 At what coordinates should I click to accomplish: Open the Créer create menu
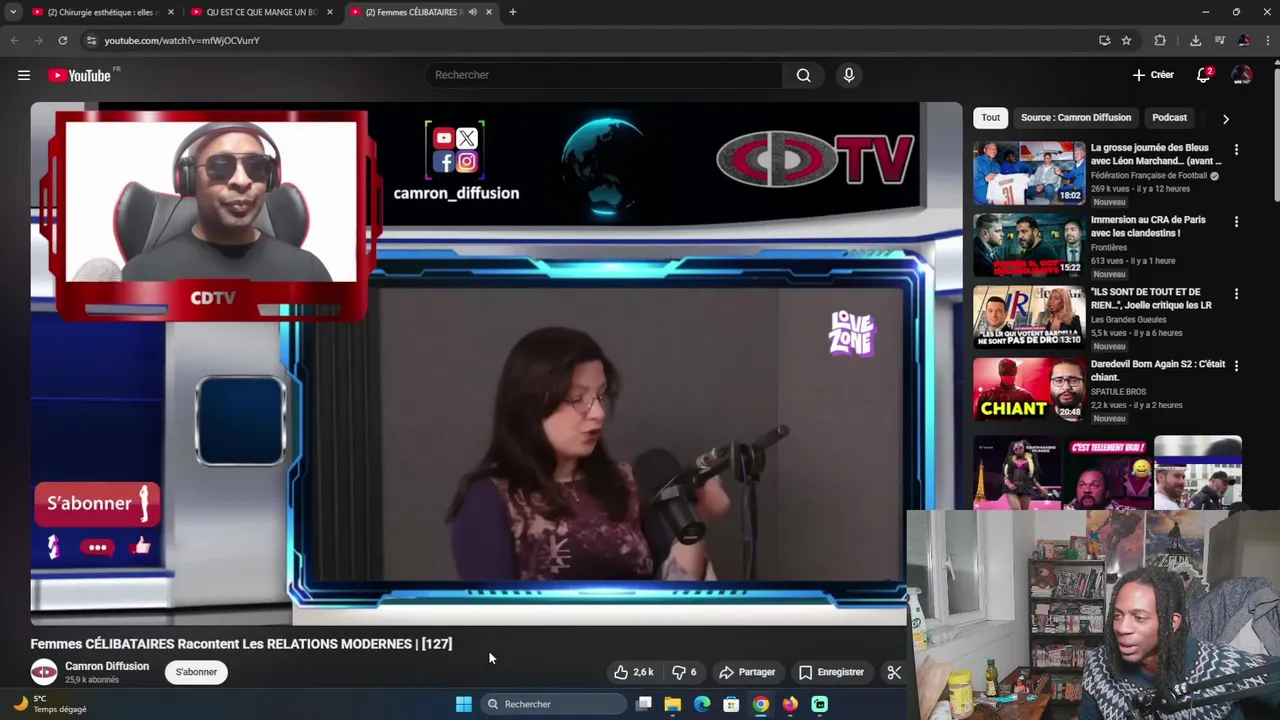(x=1153, y=75)
